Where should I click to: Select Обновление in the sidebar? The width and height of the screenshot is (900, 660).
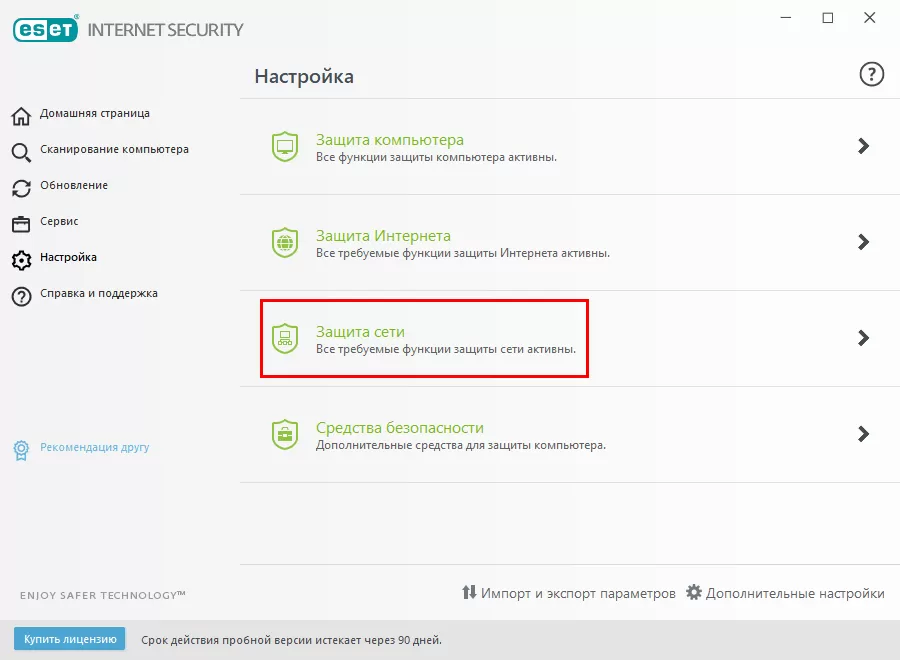(x=73, y=186)
